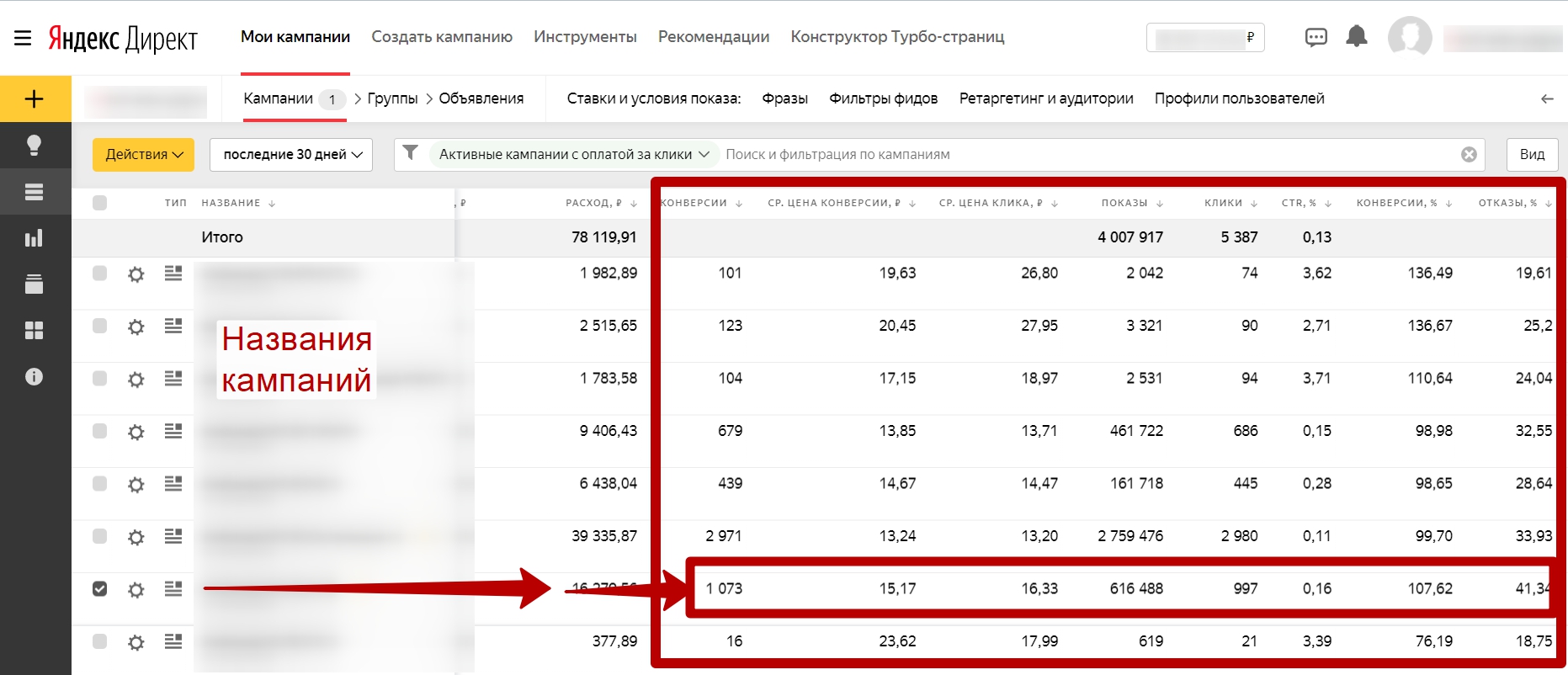
Task: Open the info sidebar icon
Action: pos(35,376)
